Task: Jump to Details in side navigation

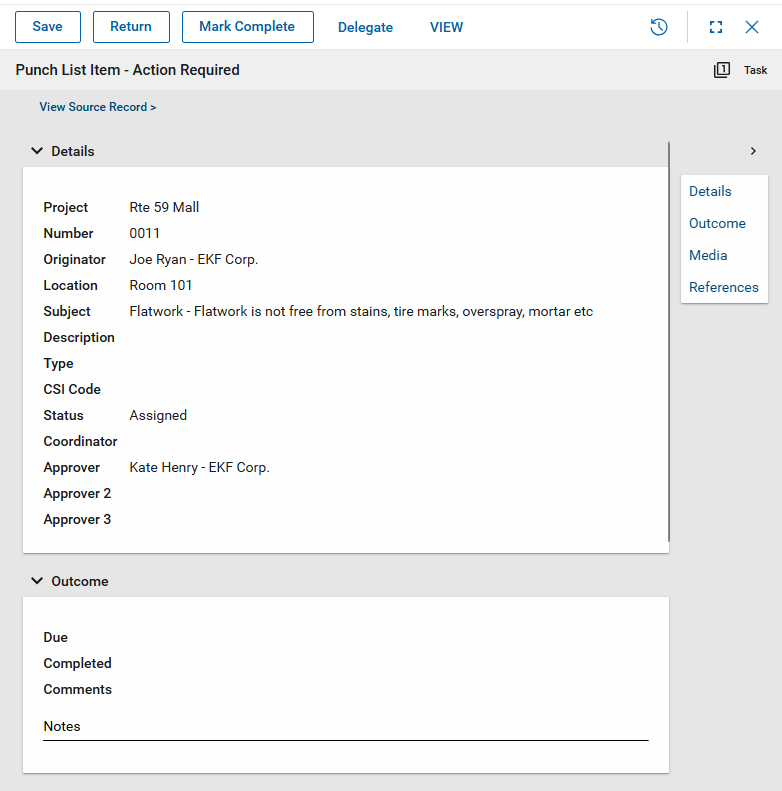Action: [710, 191]
